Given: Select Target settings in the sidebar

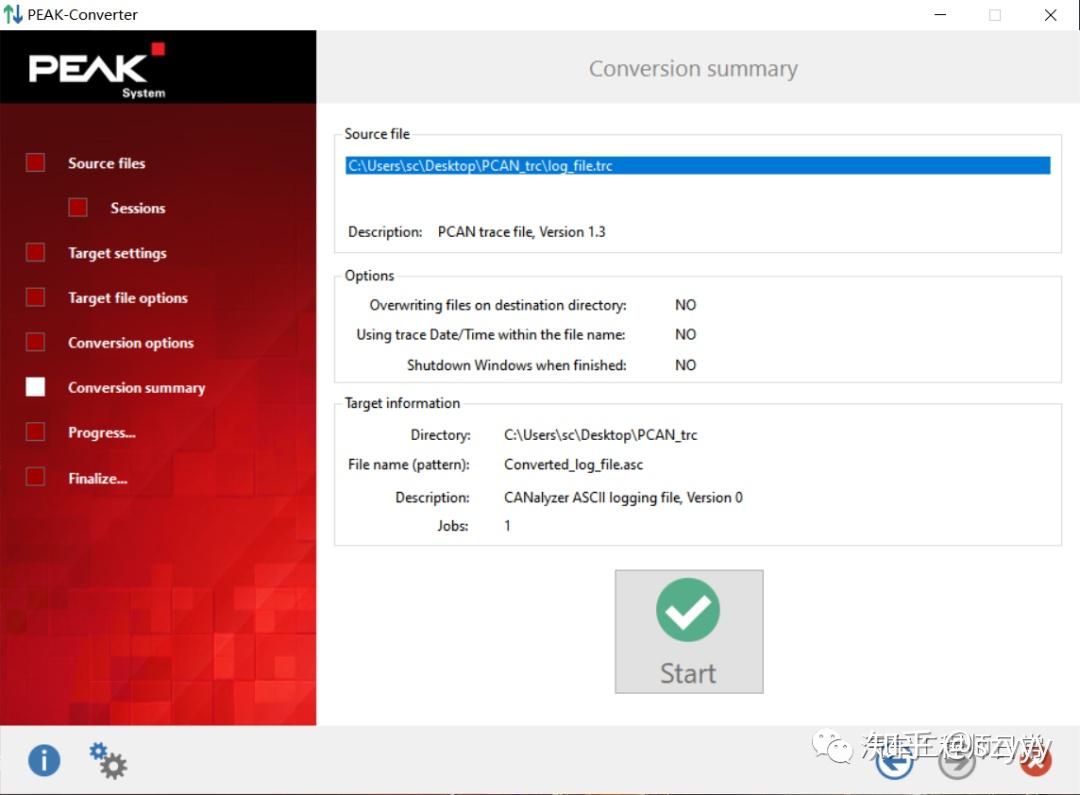Looking at the screenshot, I should 117,253.
